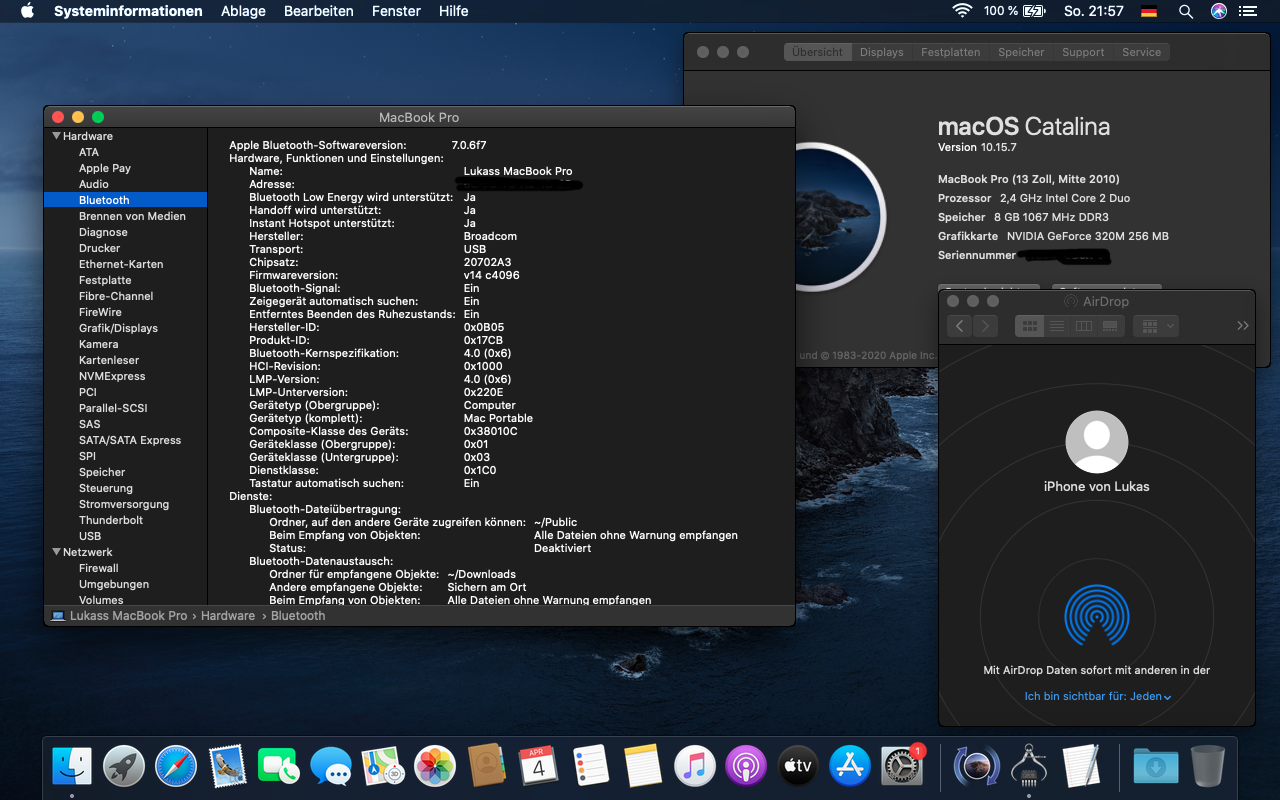
Task: Open Contacts book icon in Dock
Action: (x=487, y=766)
